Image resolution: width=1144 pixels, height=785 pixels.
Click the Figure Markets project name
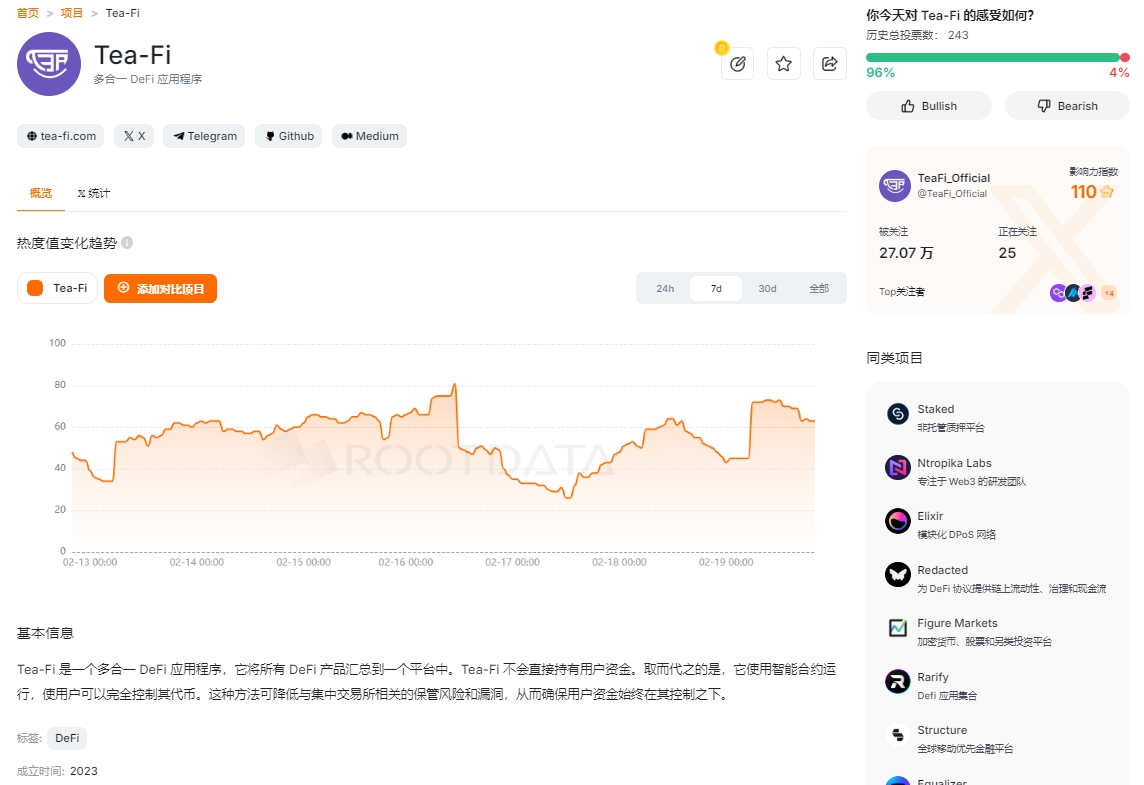957,623
